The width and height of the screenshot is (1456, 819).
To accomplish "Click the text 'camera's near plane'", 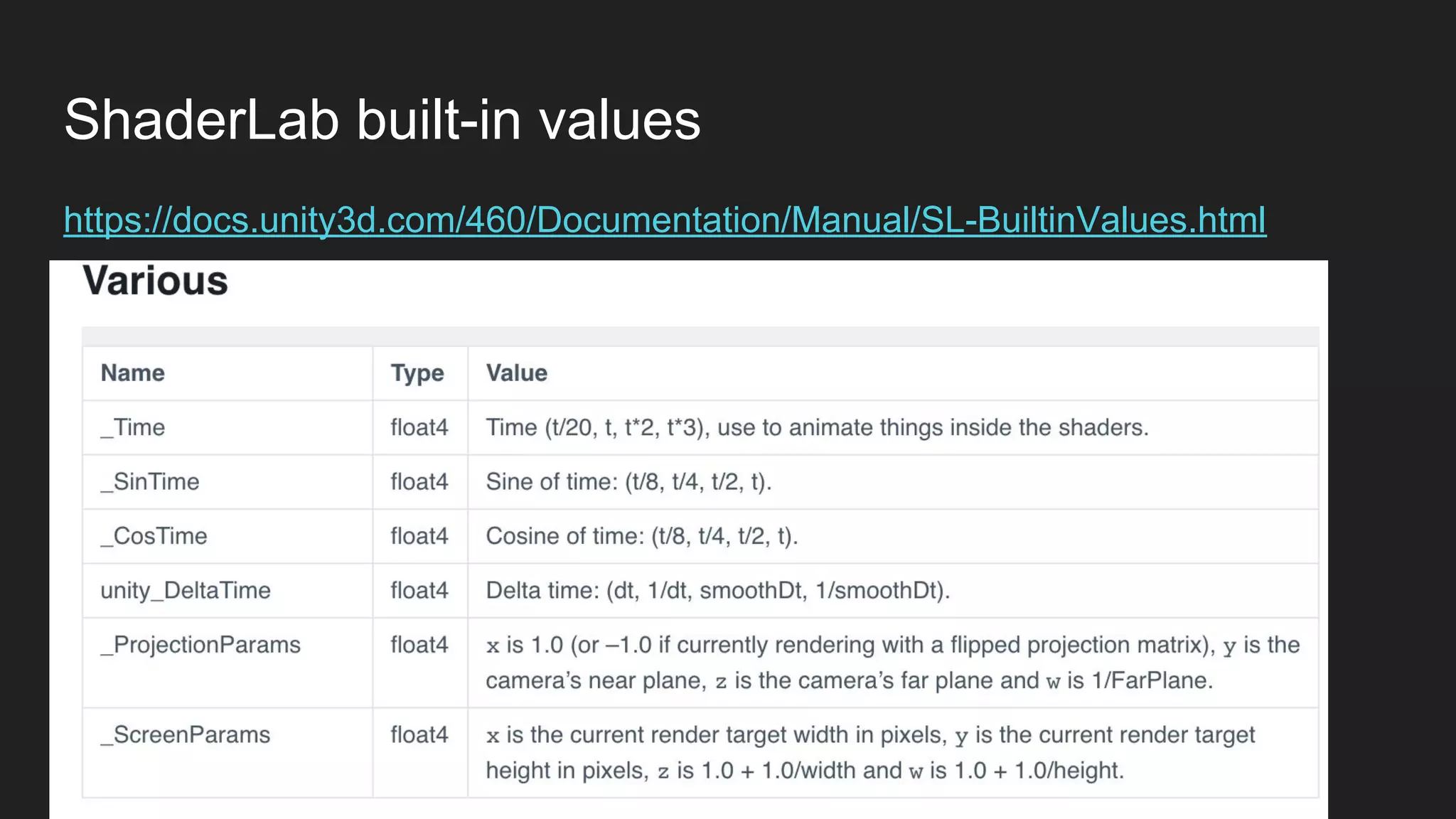I will (x=595, y=681).
